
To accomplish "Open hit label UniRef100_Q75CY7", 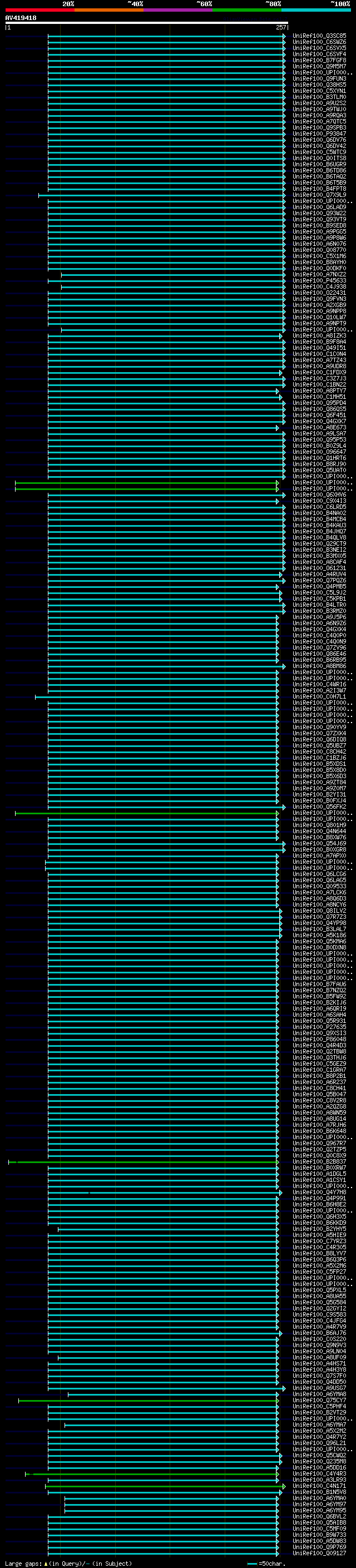I will coord(319,1401).
